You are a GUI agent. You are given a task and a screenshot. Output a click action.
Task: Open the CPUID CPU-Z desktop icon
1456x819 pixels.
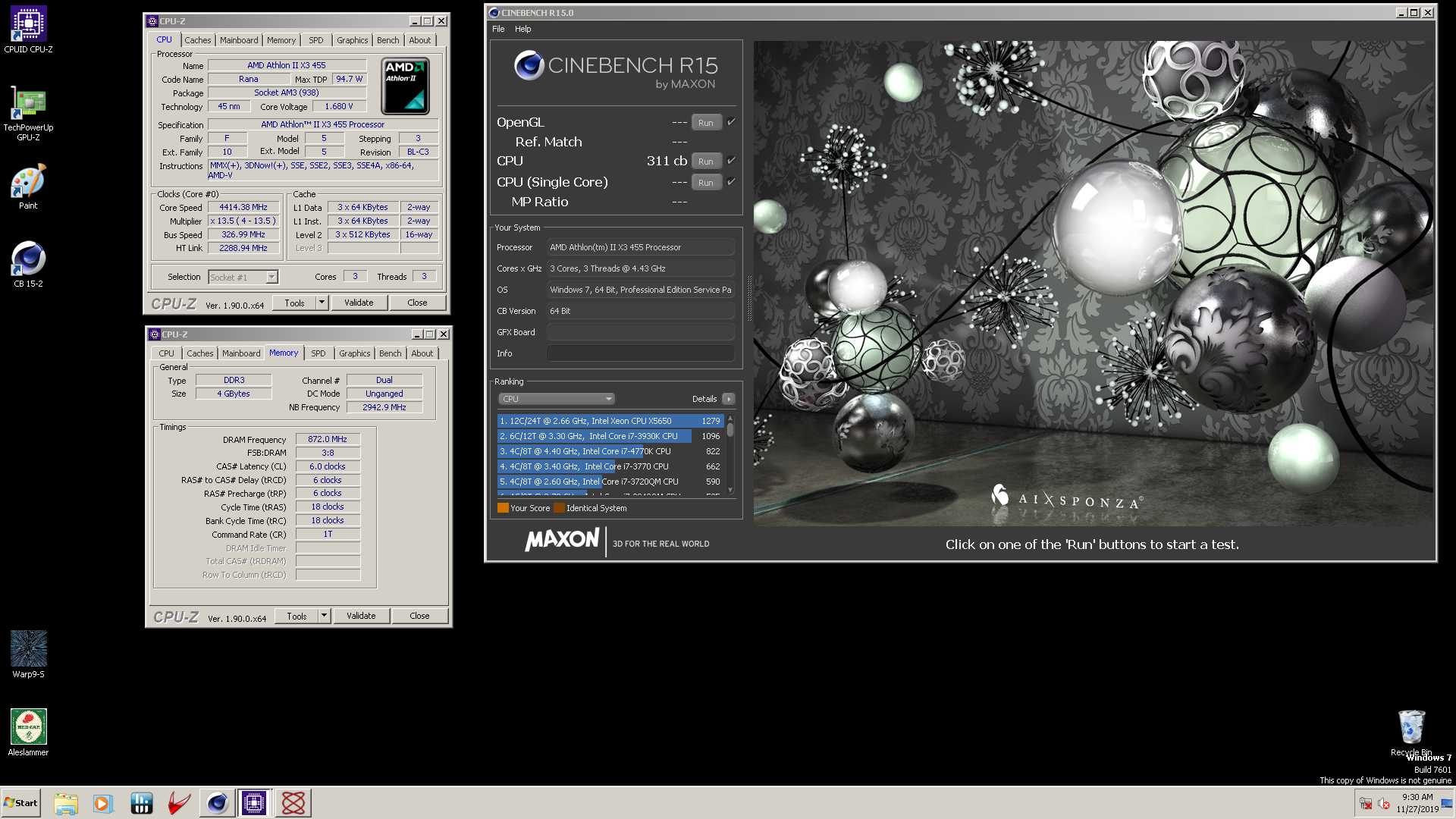point(28,29)
